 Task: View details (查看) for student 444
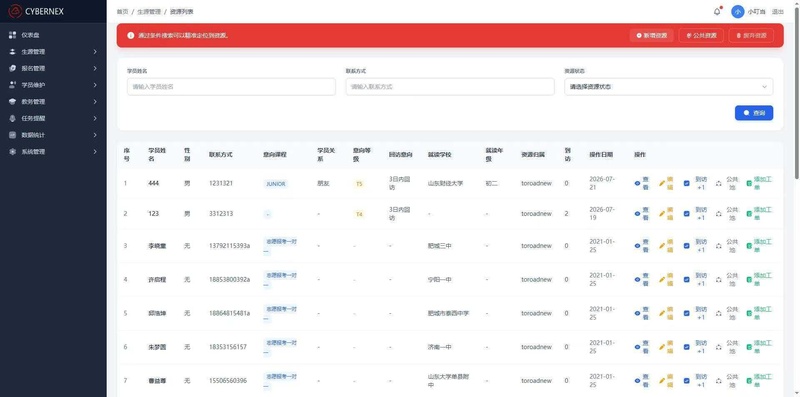(x=642, y=183)
